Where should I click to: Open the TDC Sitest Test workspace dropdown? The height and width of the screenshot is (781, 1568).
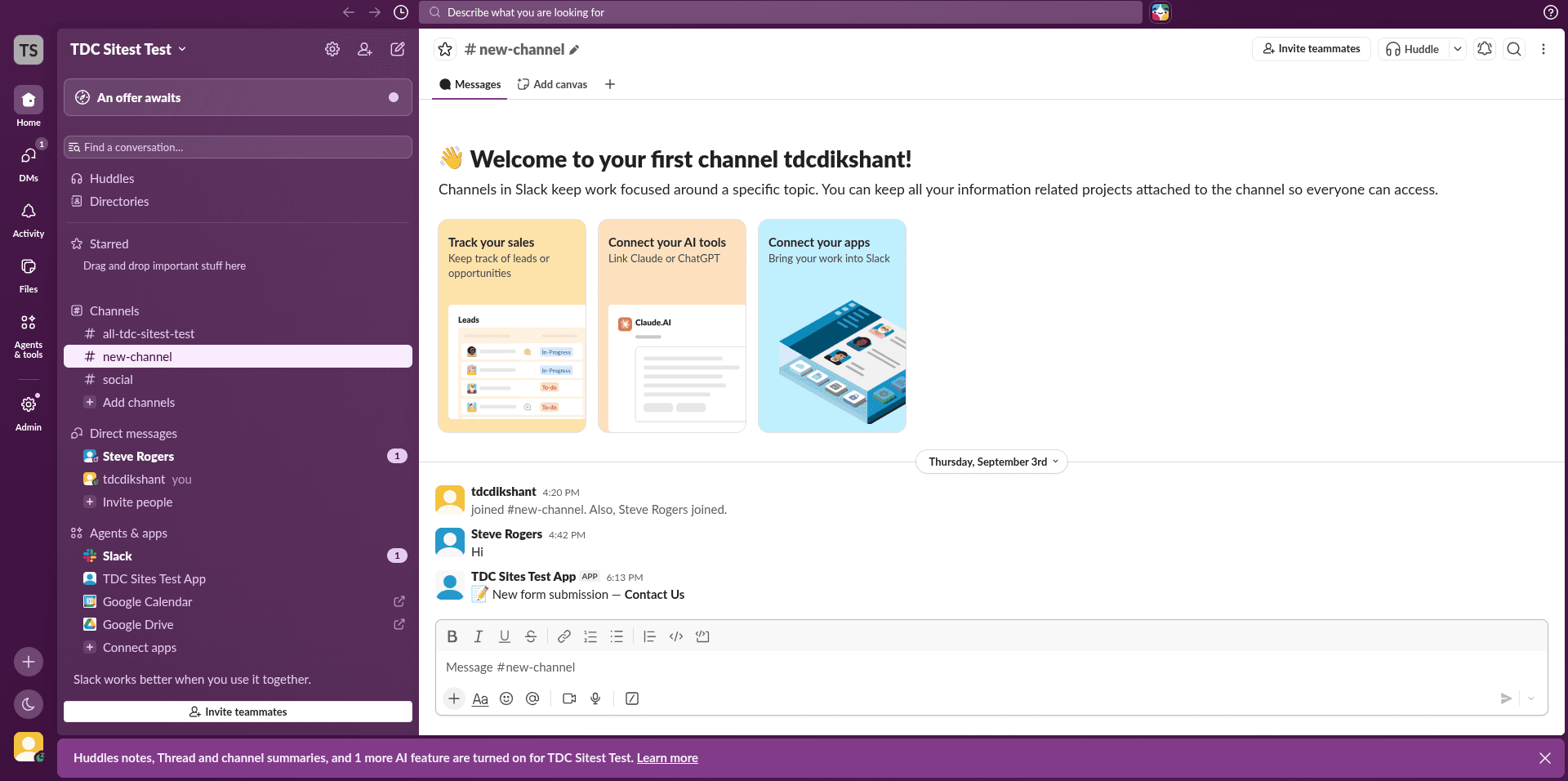pyautogui.click(x=128, y=49)
